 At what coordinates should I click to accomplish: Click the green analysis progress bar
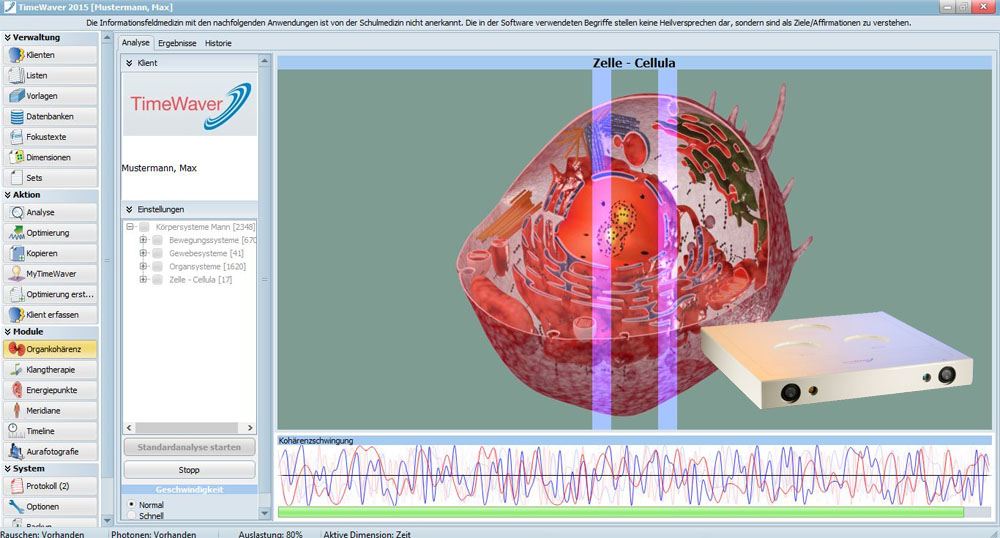[x=621, y=512]
